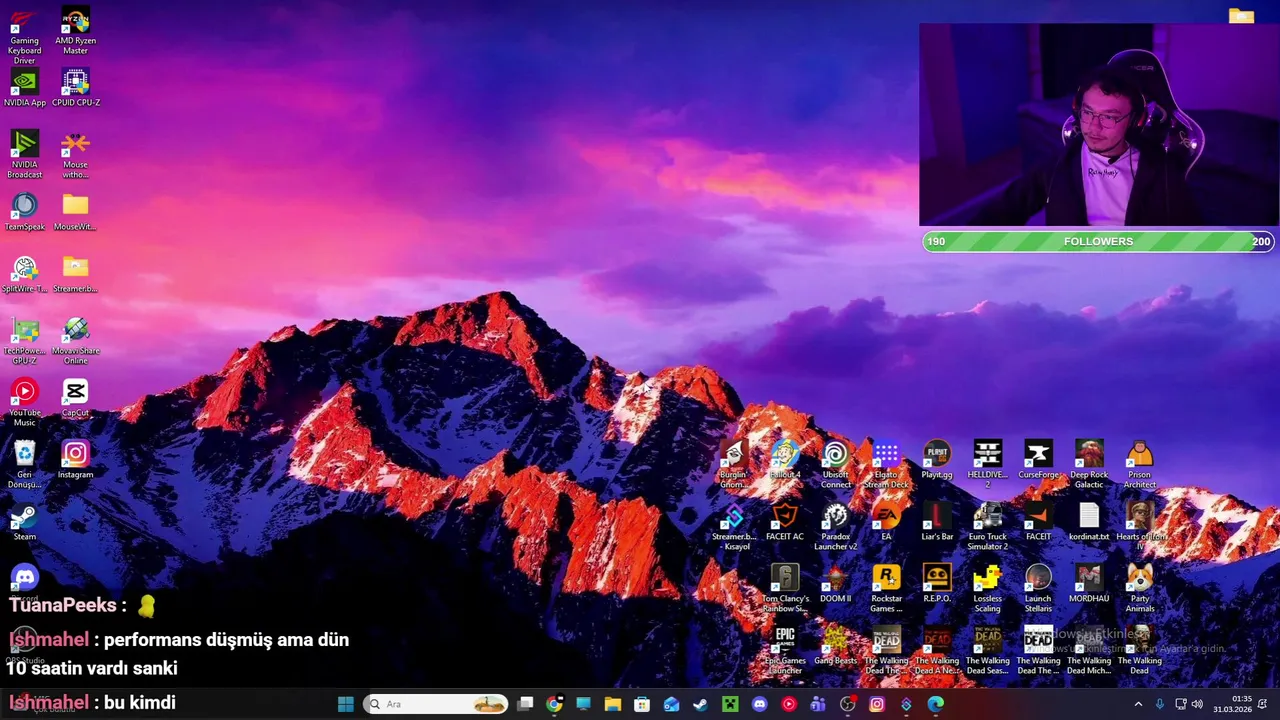Viewport: 1280px width, 720px height.
Task: Click the microphone tray icon
Action: (1160, 704)
